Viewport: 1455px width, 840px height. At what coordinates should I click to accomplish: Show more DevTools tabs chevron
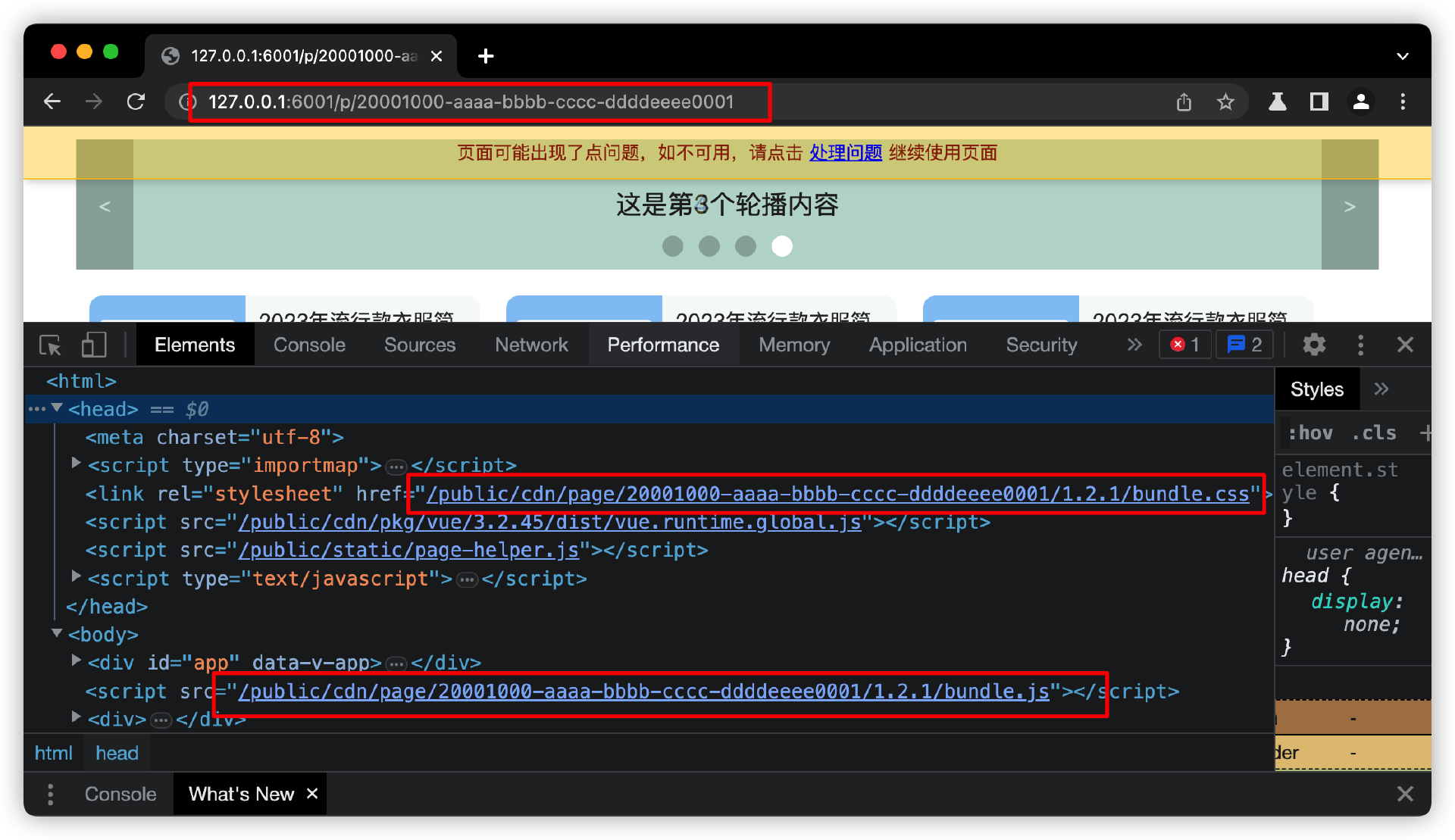(1134, 345)
